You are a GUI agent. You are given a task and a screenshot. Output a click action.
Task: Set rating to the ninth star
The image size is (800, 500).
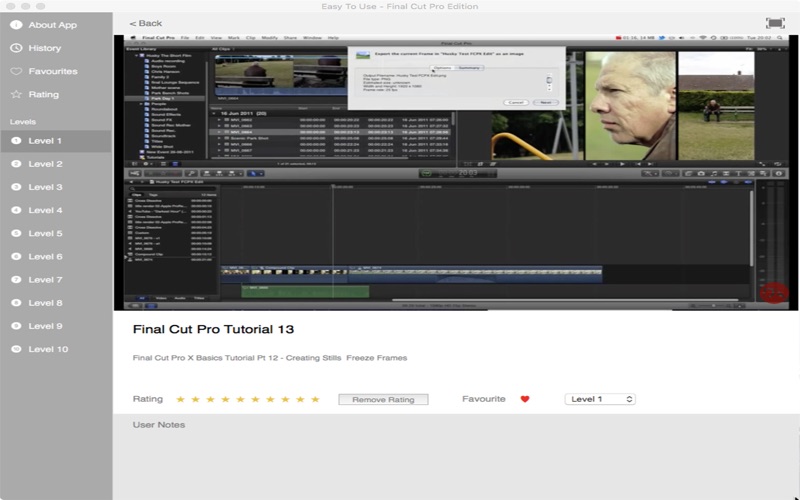(301, 399)
